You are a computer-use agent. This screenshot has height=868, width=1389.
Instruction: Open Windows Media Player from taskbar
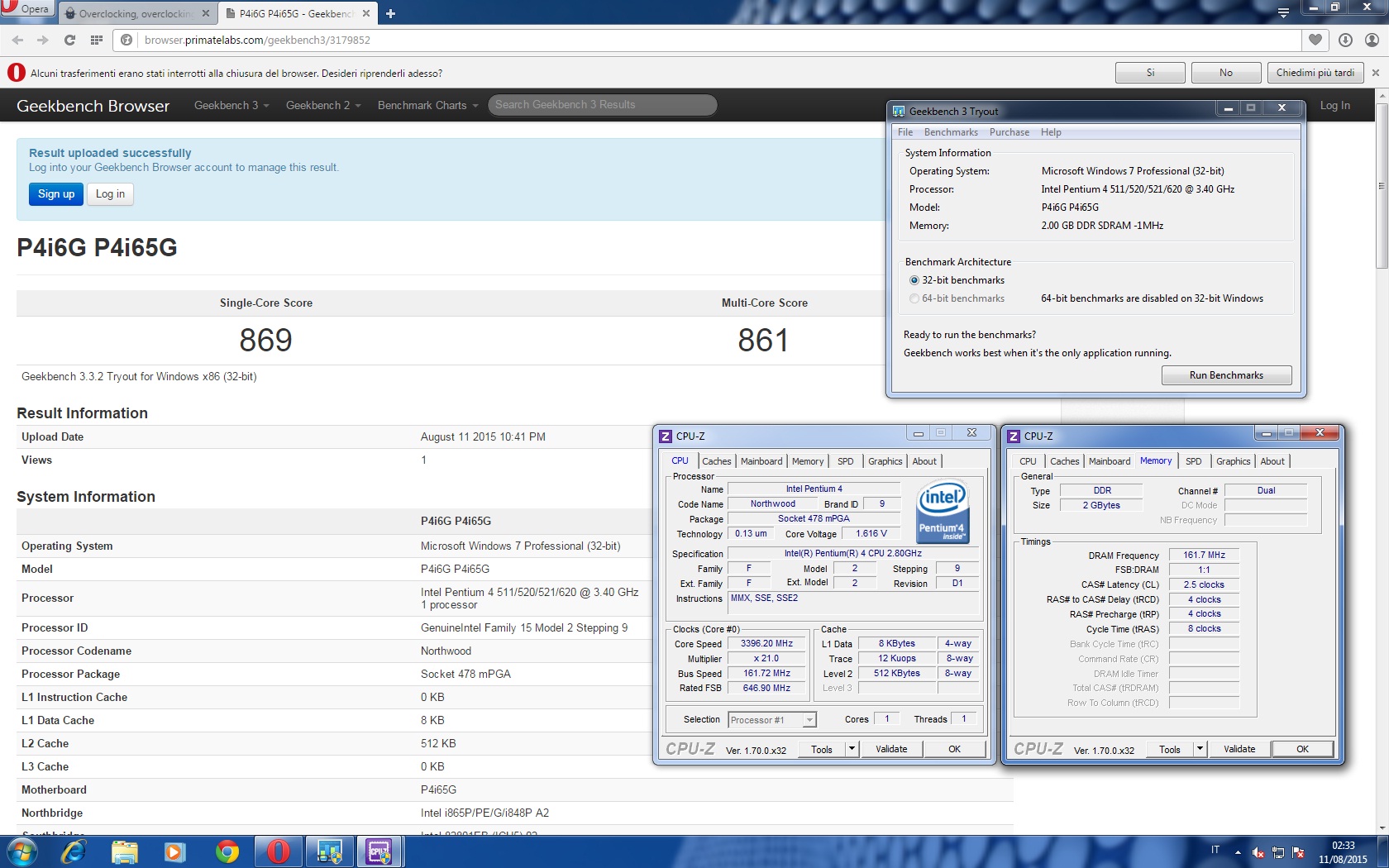[x=175, y=851]
